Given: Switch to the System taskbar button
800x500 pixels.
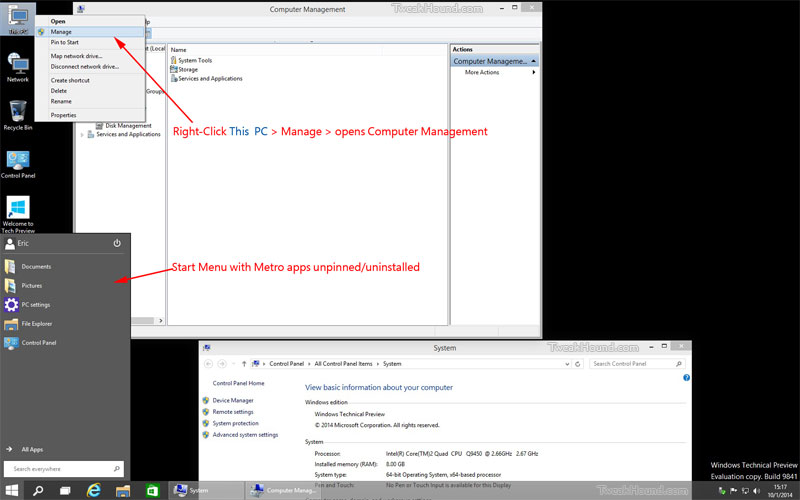Looking at the screenshot, I should click(205, 491).
